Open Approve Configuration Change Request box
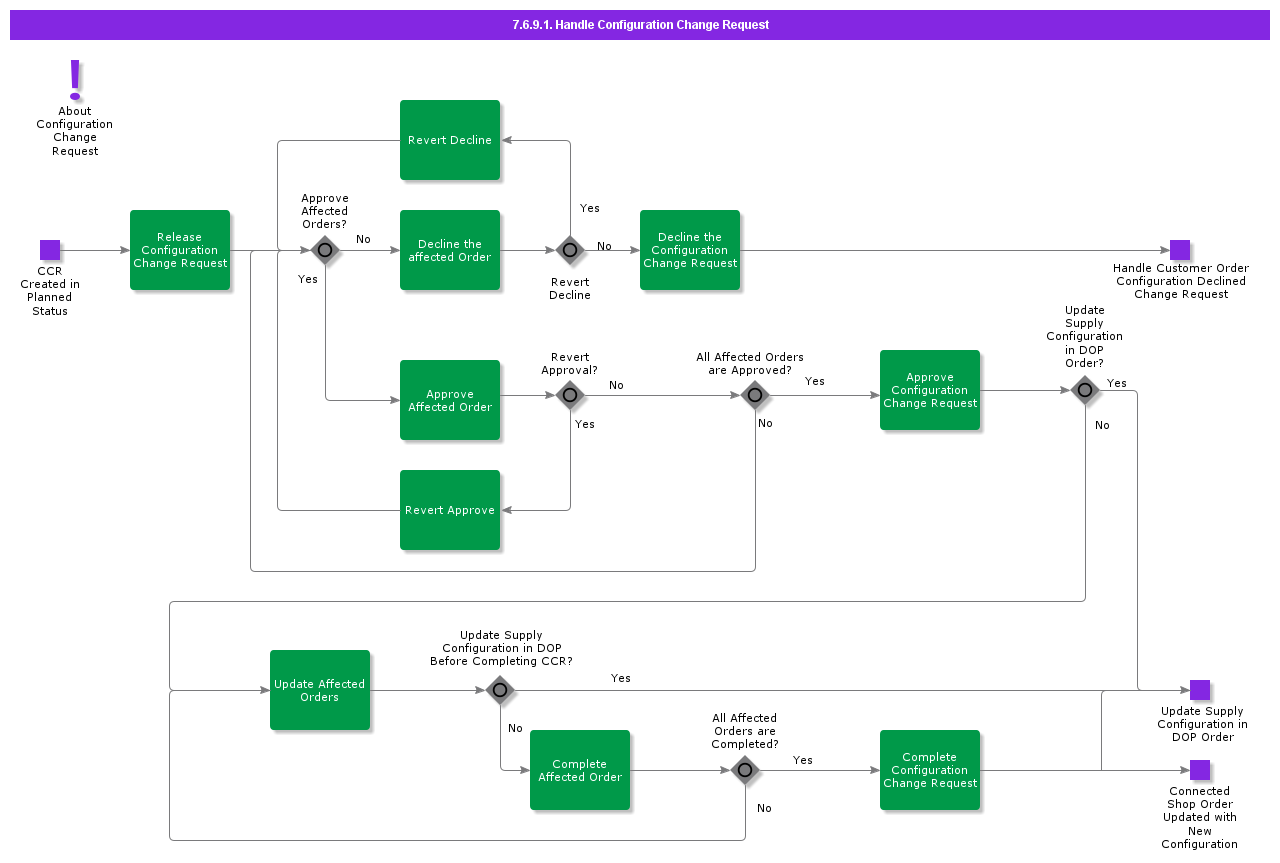Viewport: 1280px width, 863px height. click(930, 390)
